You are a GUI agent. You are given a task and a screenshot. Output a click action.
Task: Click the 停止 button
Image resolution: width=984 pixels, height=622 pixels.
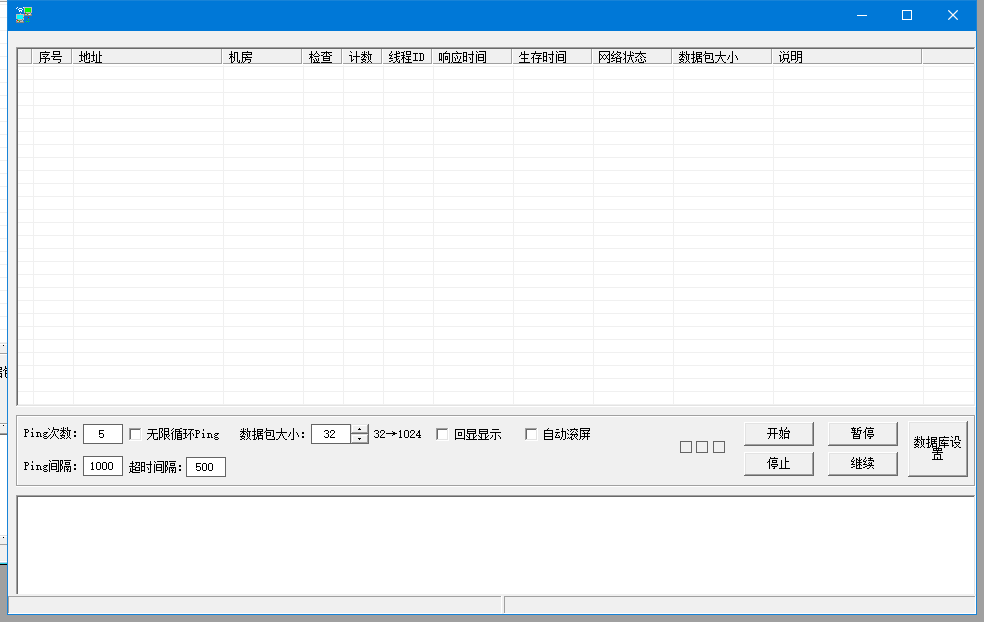pos(779,463)
